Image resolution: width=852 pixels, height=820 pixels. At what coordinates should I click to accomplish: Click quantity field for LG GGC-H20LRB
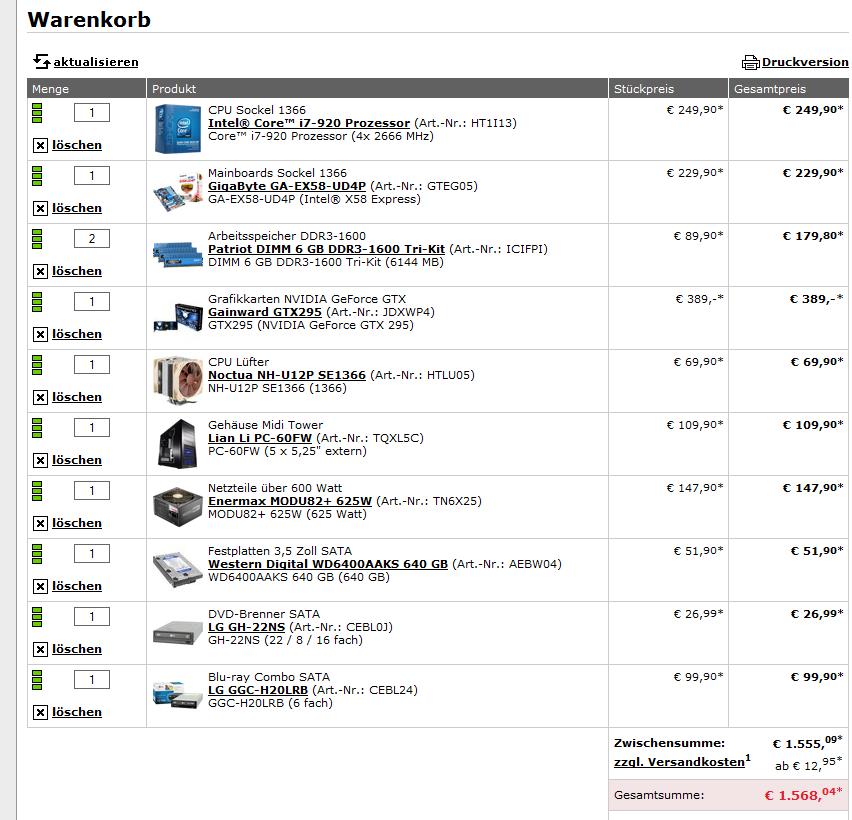click(92, 680)
